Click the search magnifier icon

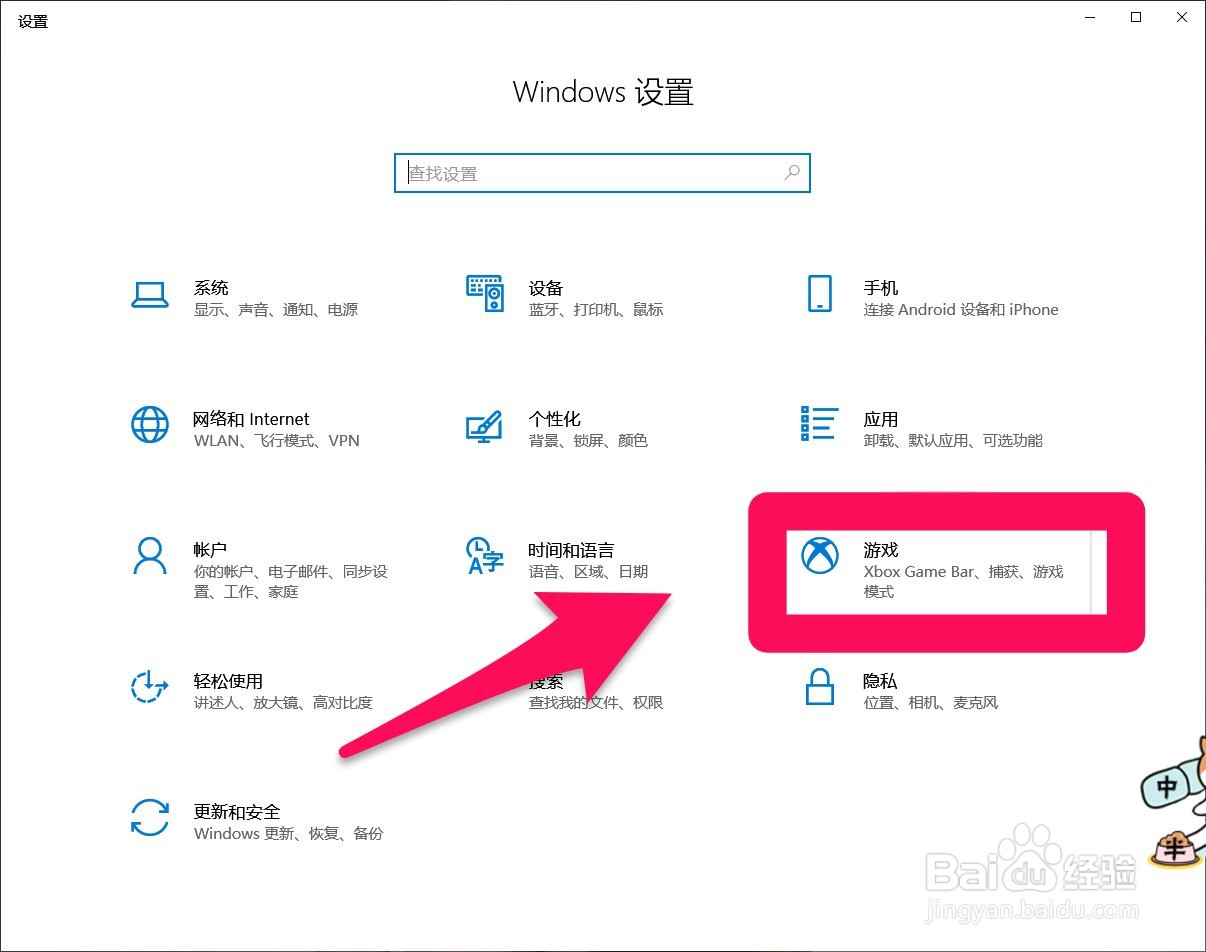pyautogui.click(x=791, y=173)
